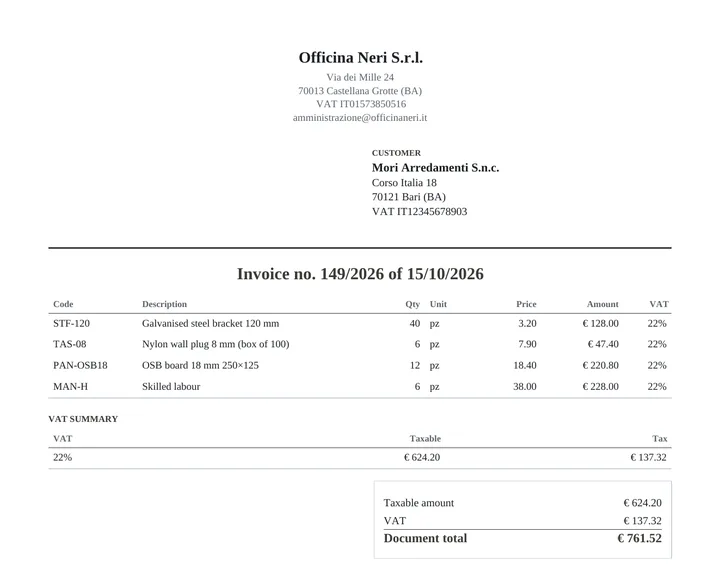720x570 pixels.
Task: Click the price 38.00
Action: pos(525,387)
